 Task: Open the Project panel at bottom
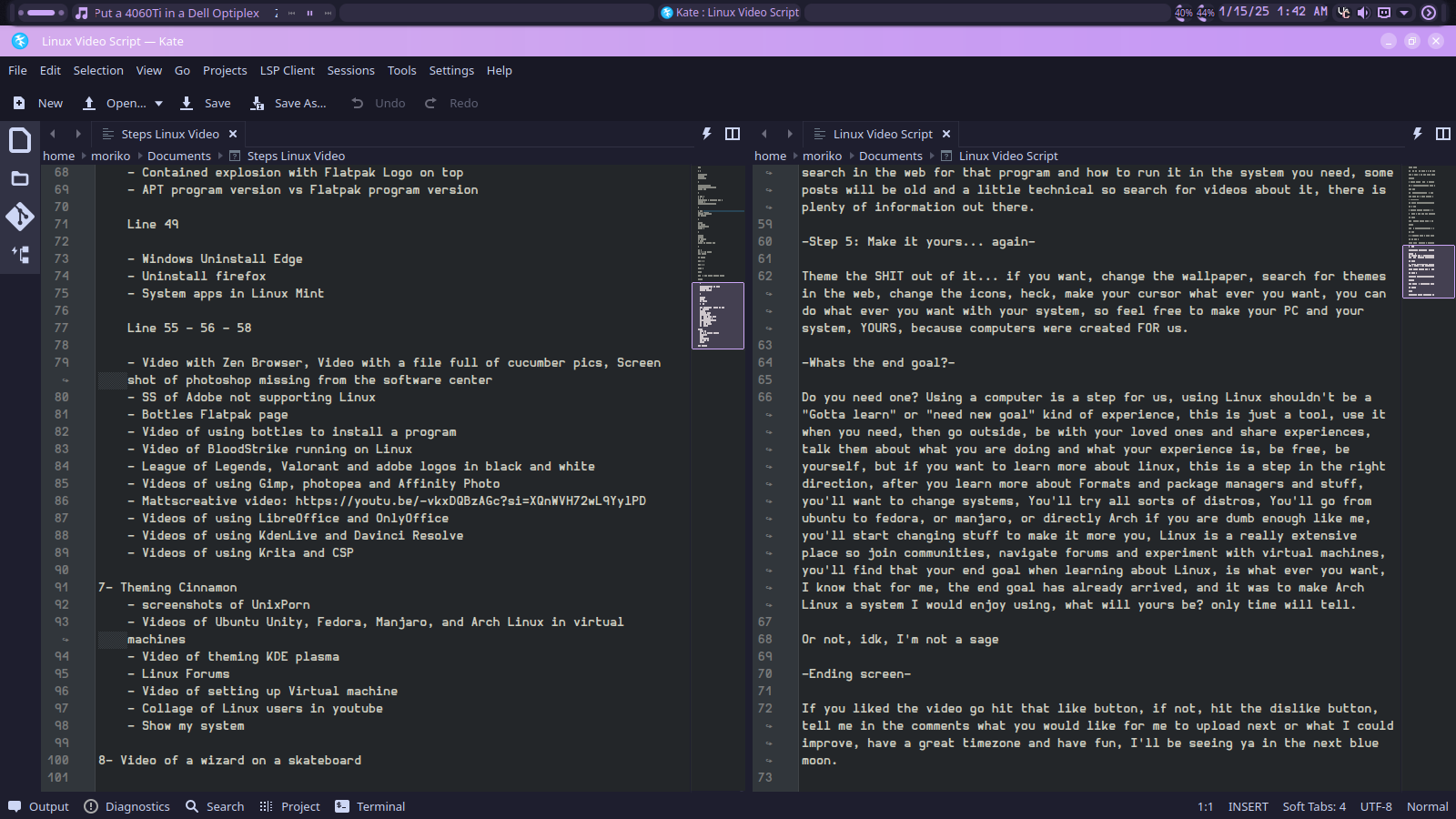click(290, 806)
